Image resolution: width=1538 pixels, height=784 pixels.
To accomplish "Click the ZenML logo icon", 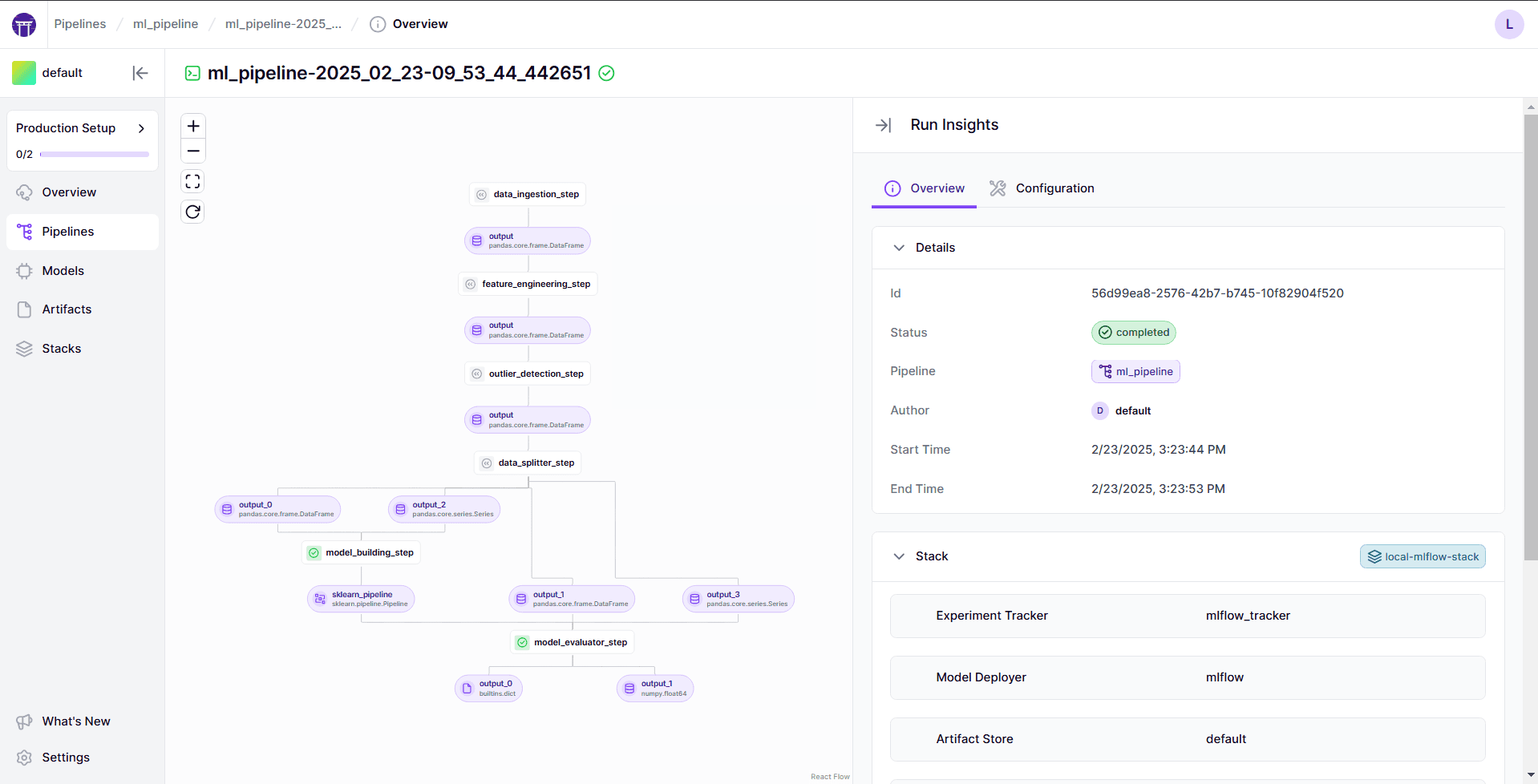I will click(x=24, y=25).
